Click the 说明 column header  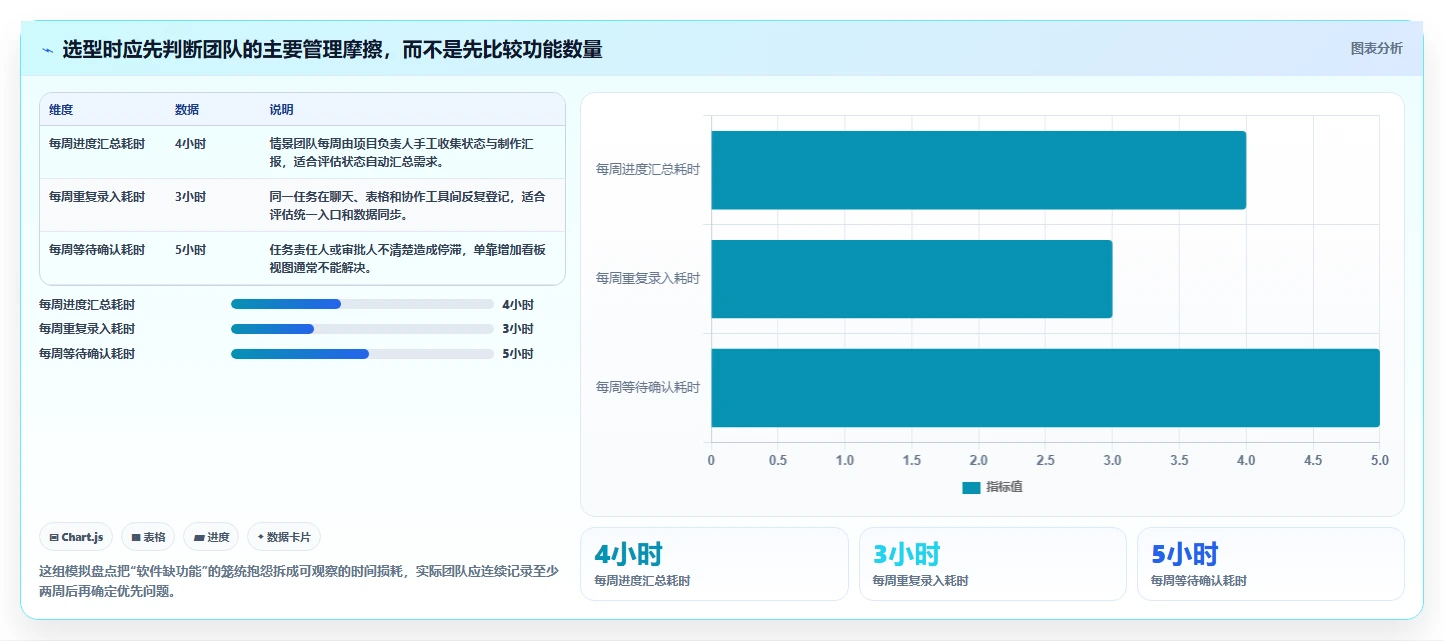click(281, 110)
